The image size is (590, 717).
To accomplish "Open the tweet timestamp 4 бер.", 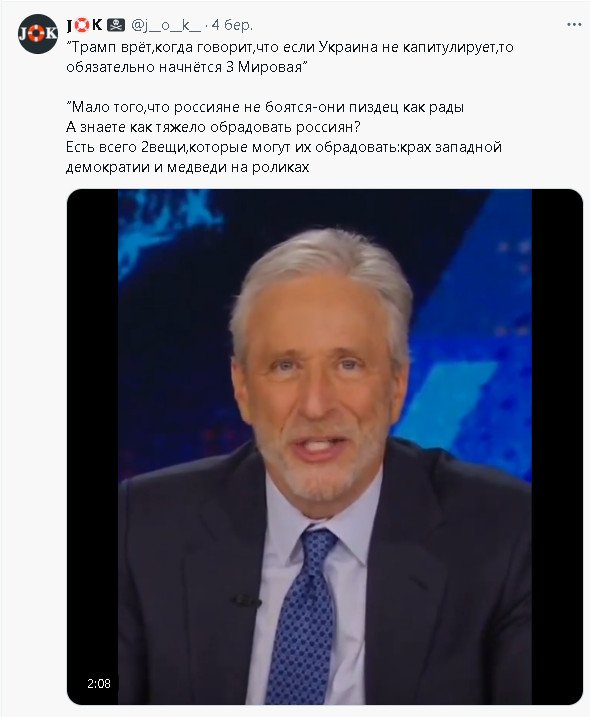I will [232, 25].
